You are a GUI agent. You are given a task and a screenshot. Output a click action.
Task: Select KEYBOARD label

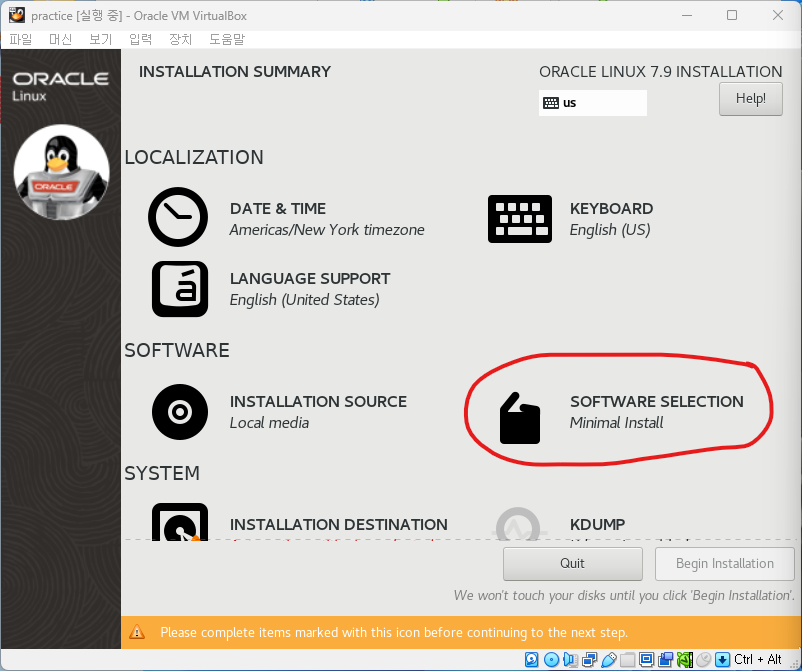tap(611, 209)
